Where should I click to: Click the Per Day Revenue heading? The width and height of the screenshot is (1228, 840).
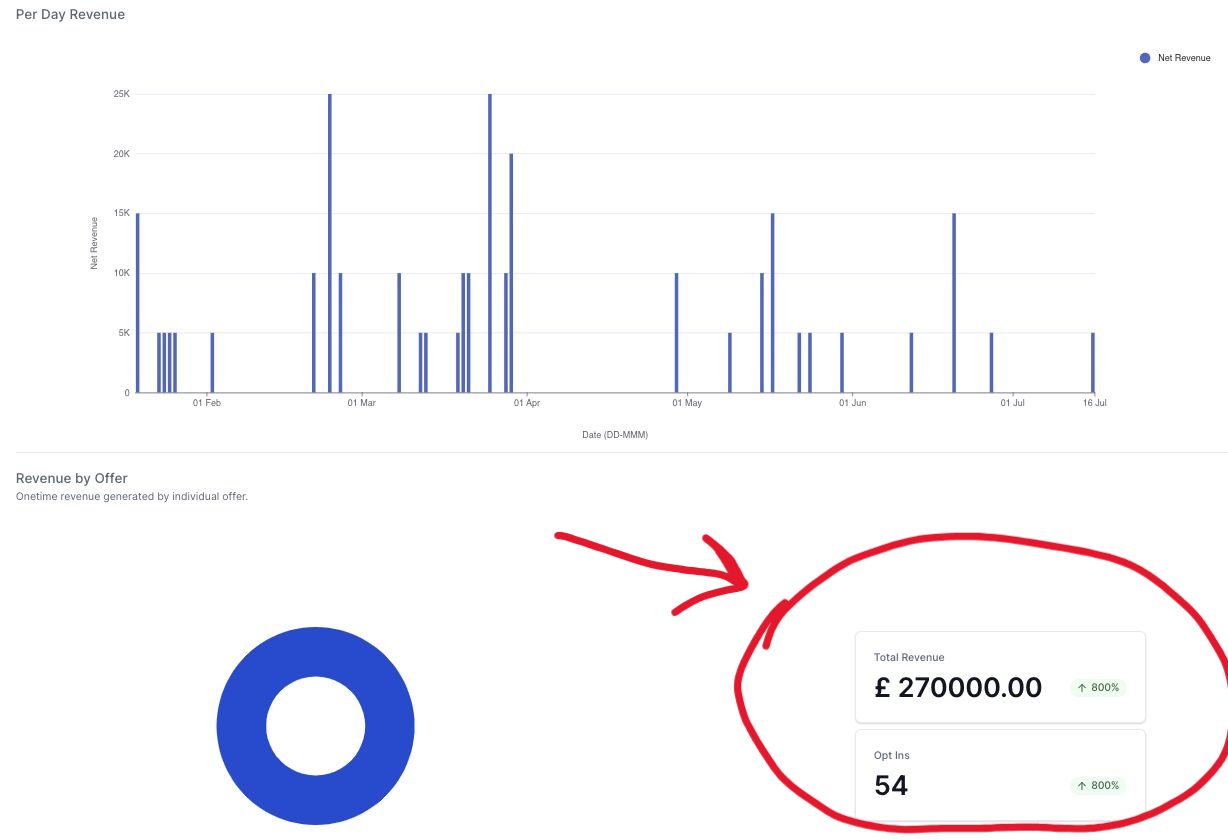70,15
